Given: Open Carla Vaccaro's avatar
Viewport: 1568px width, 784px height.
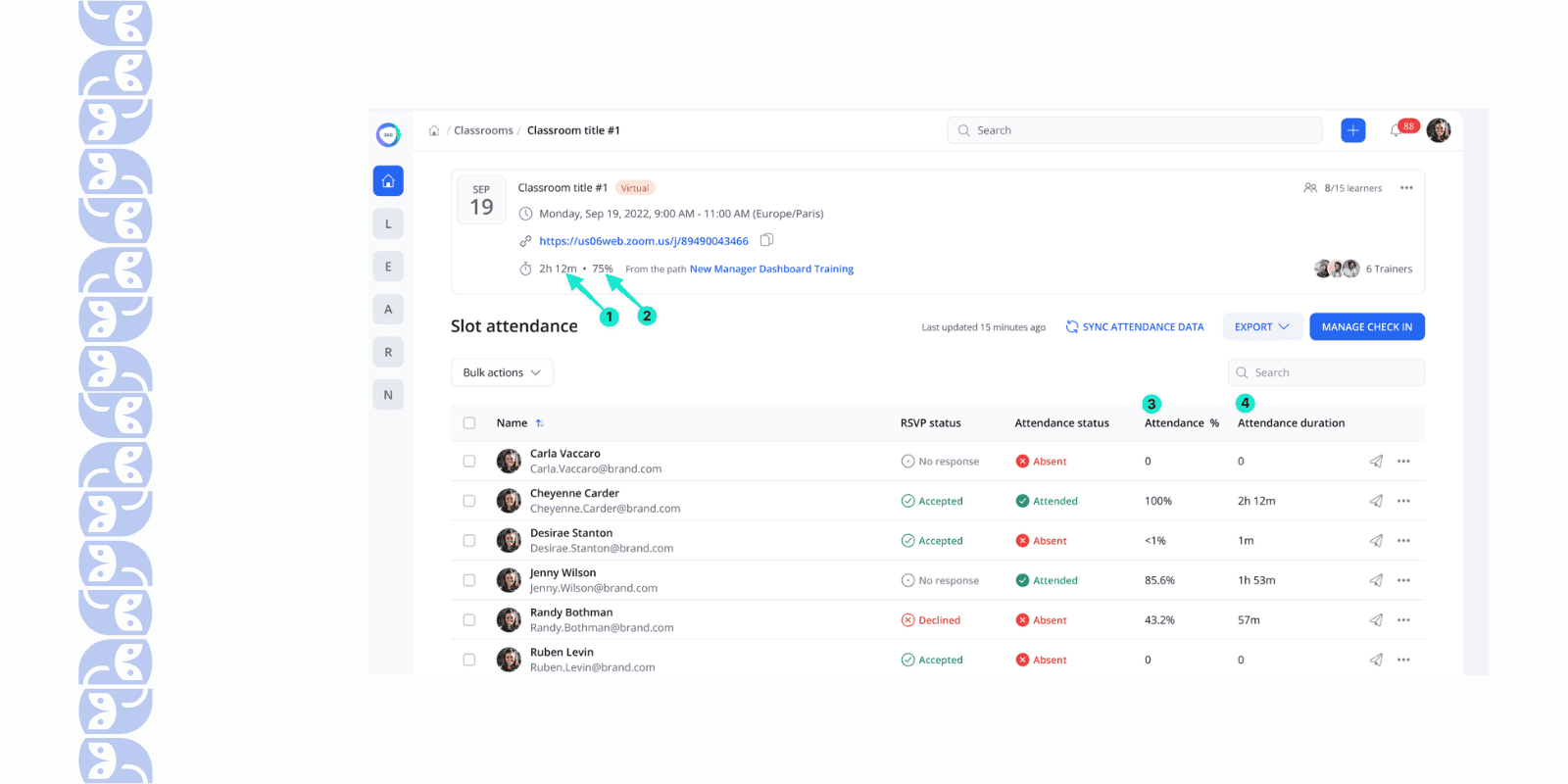Looking at the screenshot, I should point(509,461).
